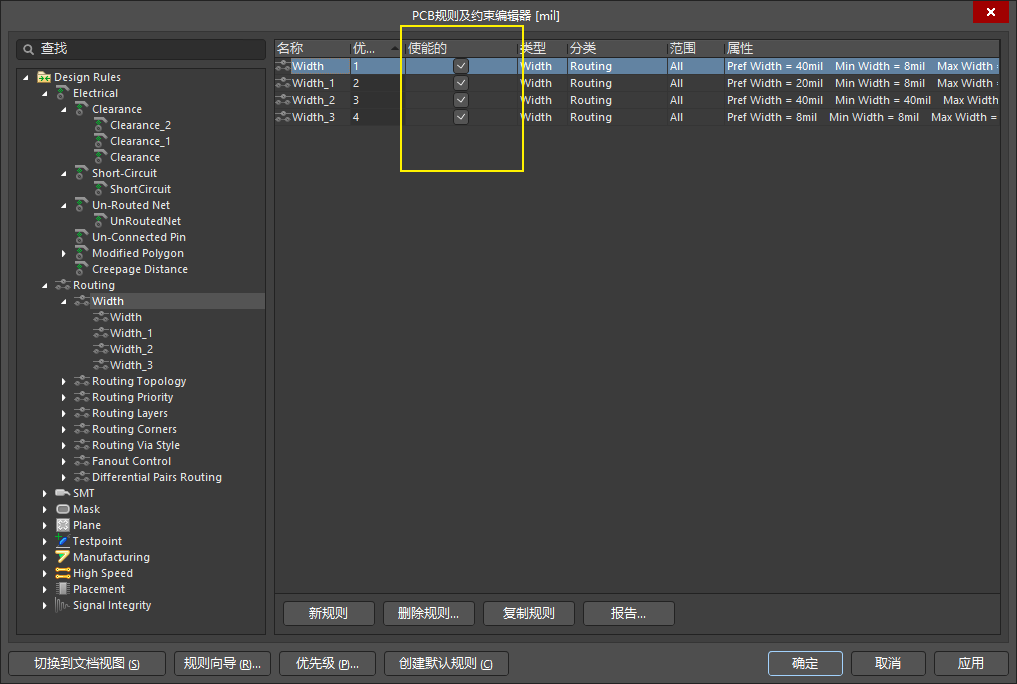The image size is (1017, 684).
Task: Click the 属性 column header
Action: 860,48
